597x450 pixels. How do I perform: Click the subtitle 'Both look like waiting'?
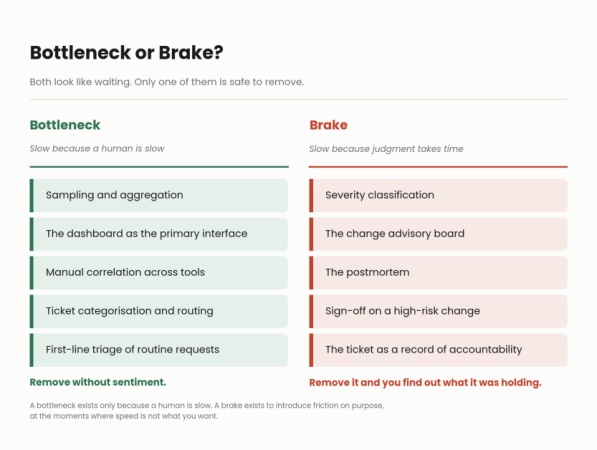tap(167, 82)
